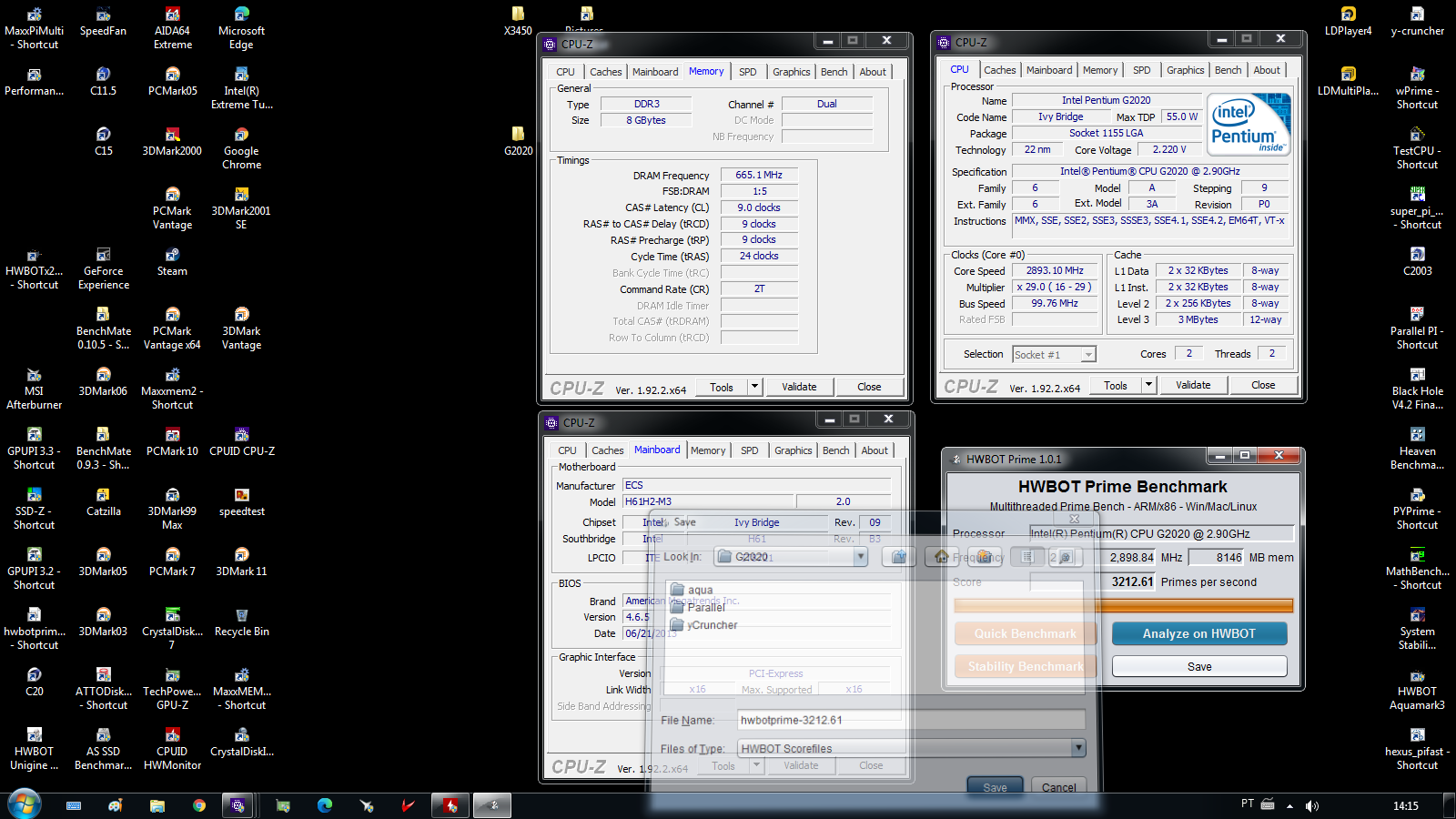Click the PT language indicator in taskbar
This screenshot has width=1456, height=819.
point(1247,804)
